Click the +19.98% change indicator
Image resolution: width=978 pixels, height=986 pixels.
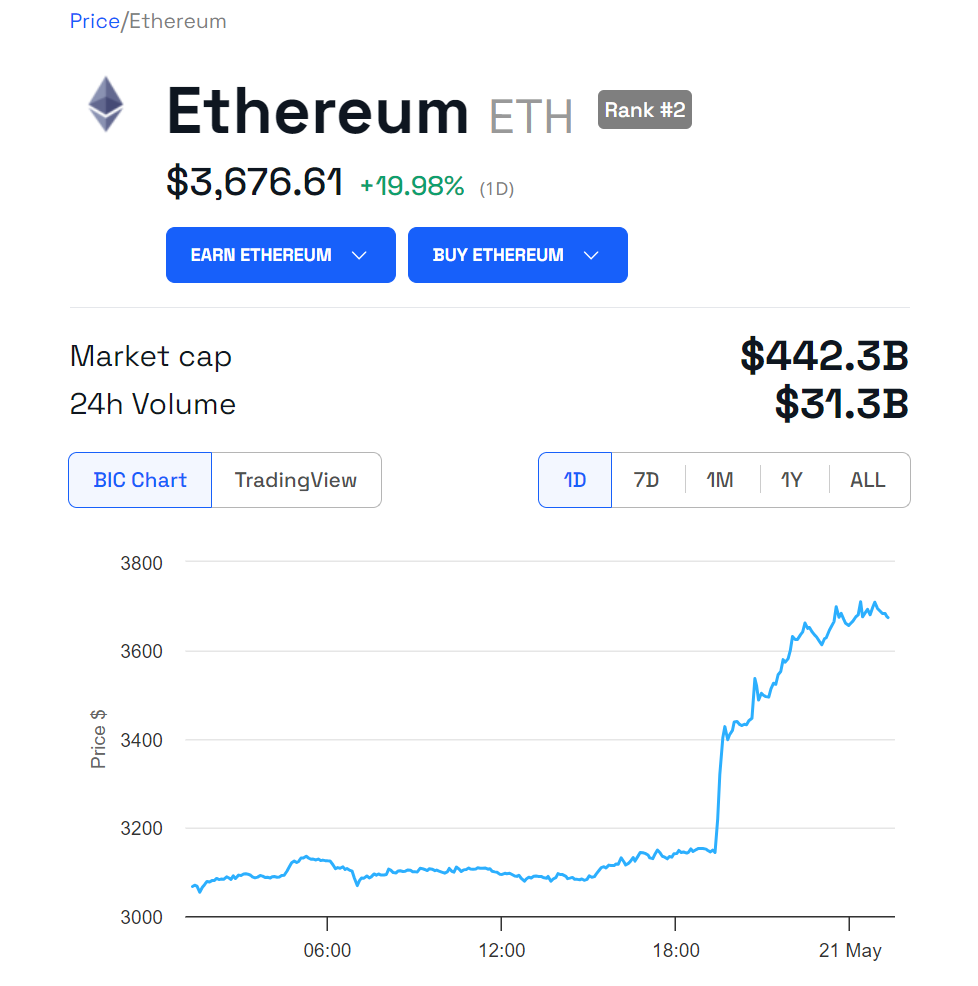[412, 186]
